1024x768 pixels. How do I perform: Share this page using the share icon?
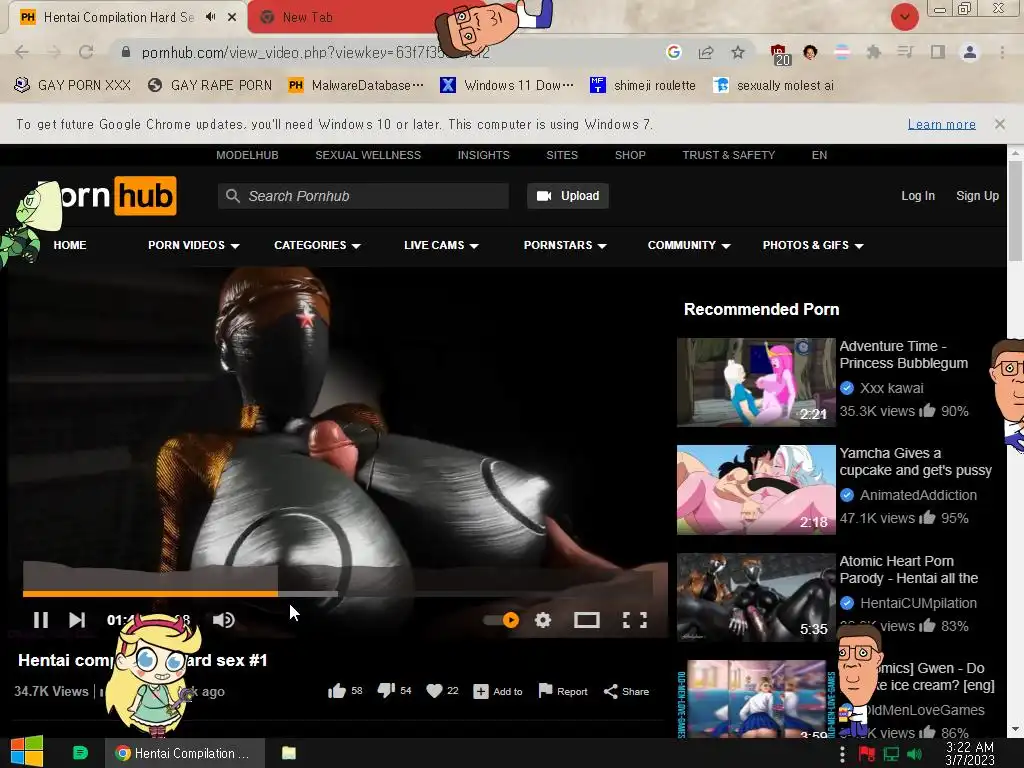tap(706, 52)
